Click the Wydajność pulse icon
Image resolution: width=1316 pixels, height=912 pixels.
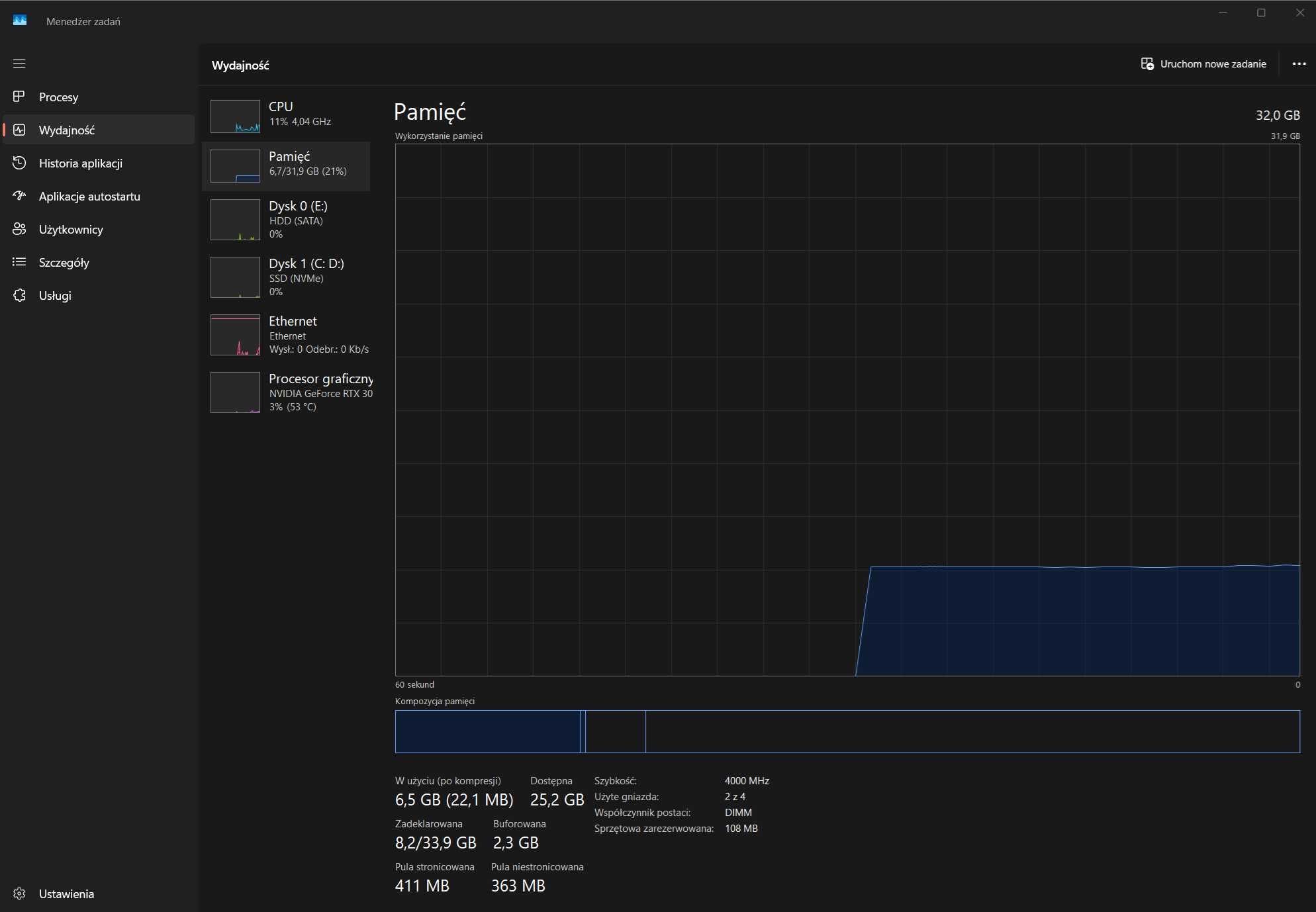pyautogui.click(x=19, y=130)
